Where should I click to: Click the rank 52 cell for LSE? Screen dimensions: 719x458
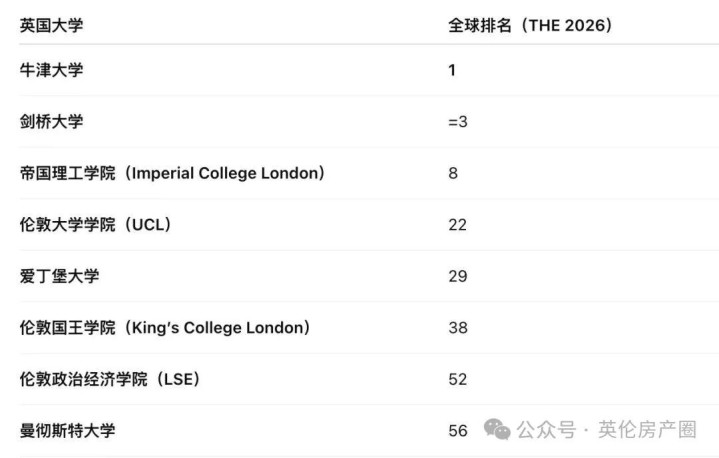pos(457,379)
